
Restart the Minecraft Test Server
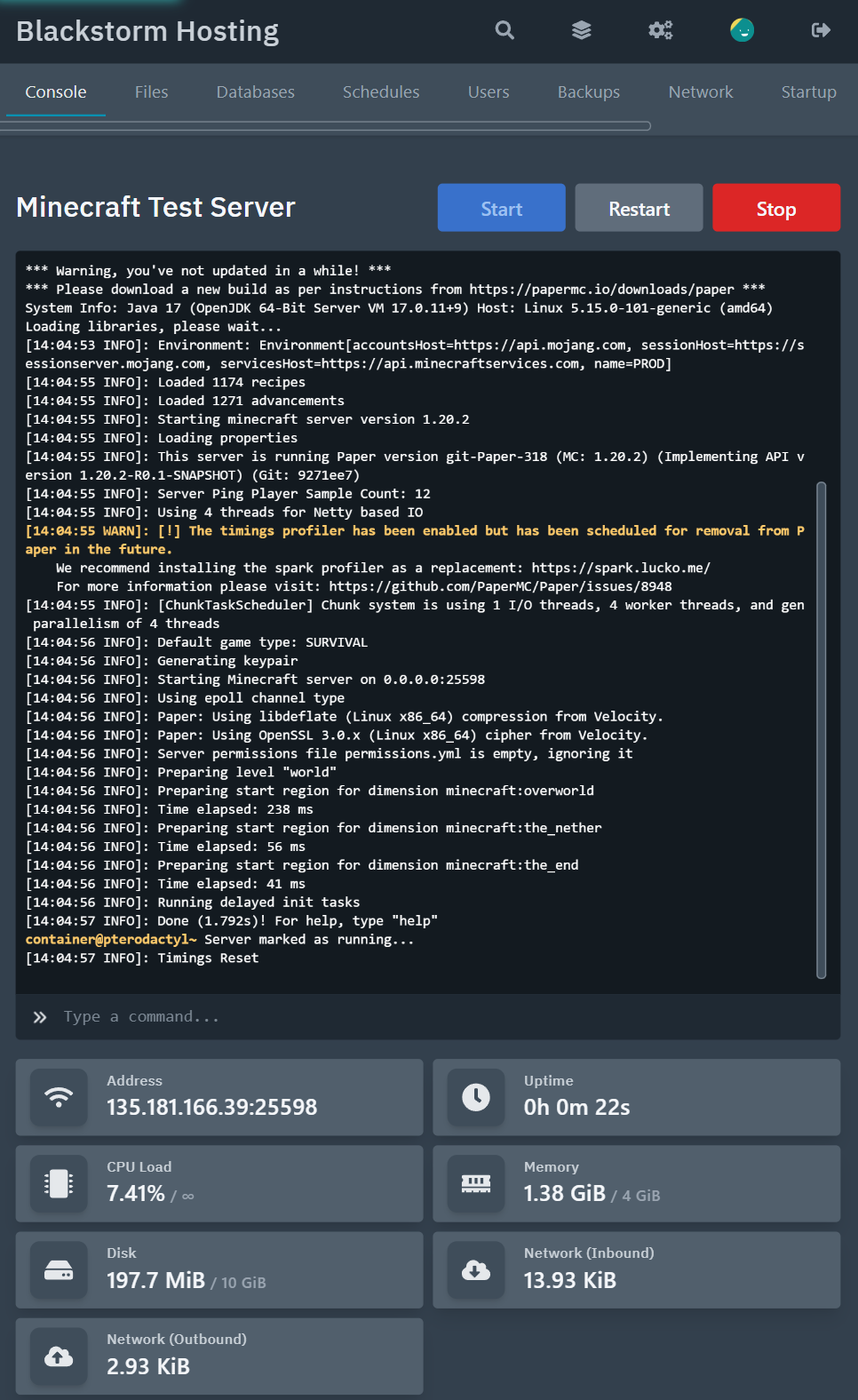(640, 208)
